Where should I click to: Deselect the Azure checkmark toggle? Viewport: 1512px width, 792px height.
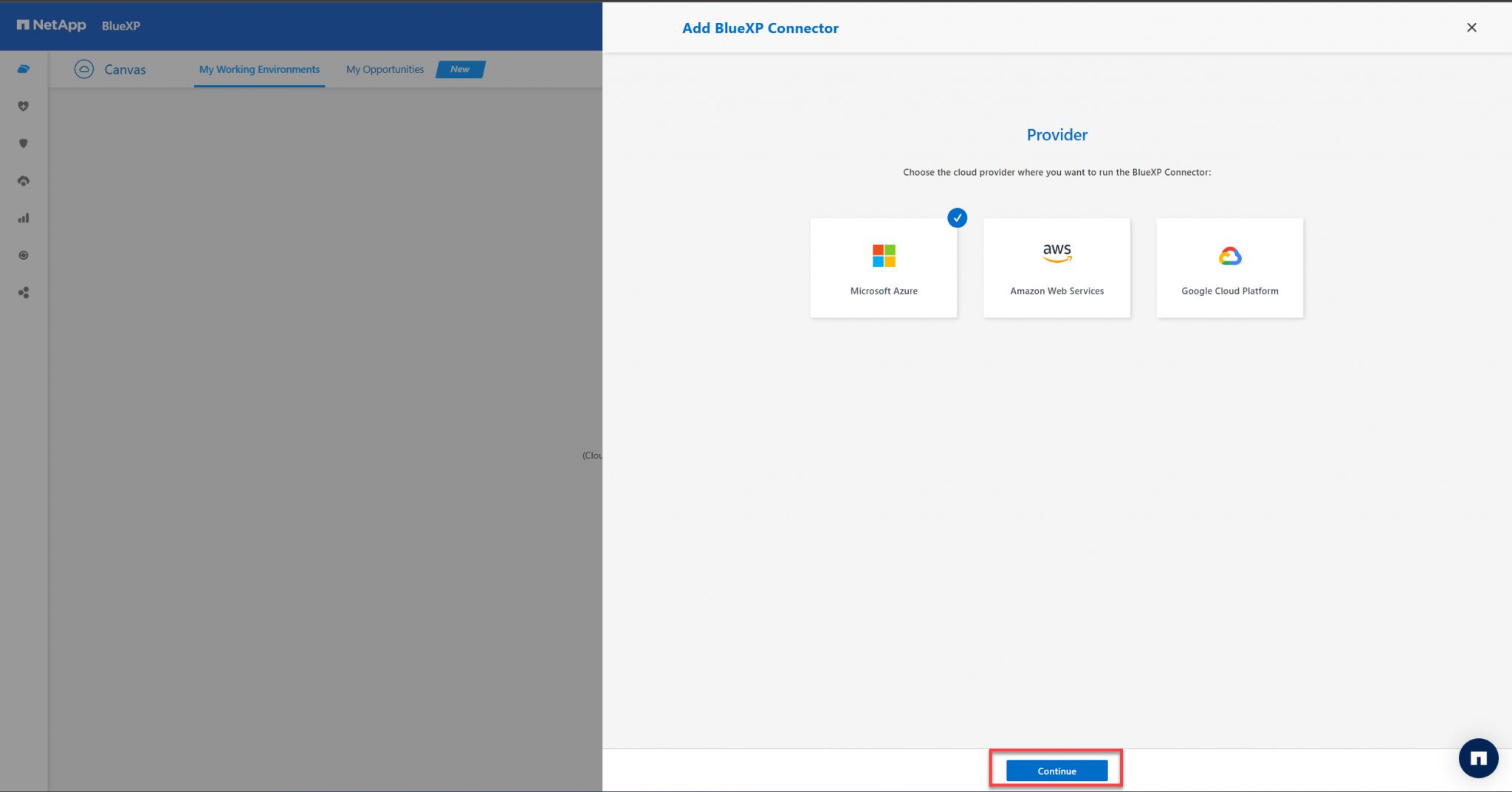(957, 218)
